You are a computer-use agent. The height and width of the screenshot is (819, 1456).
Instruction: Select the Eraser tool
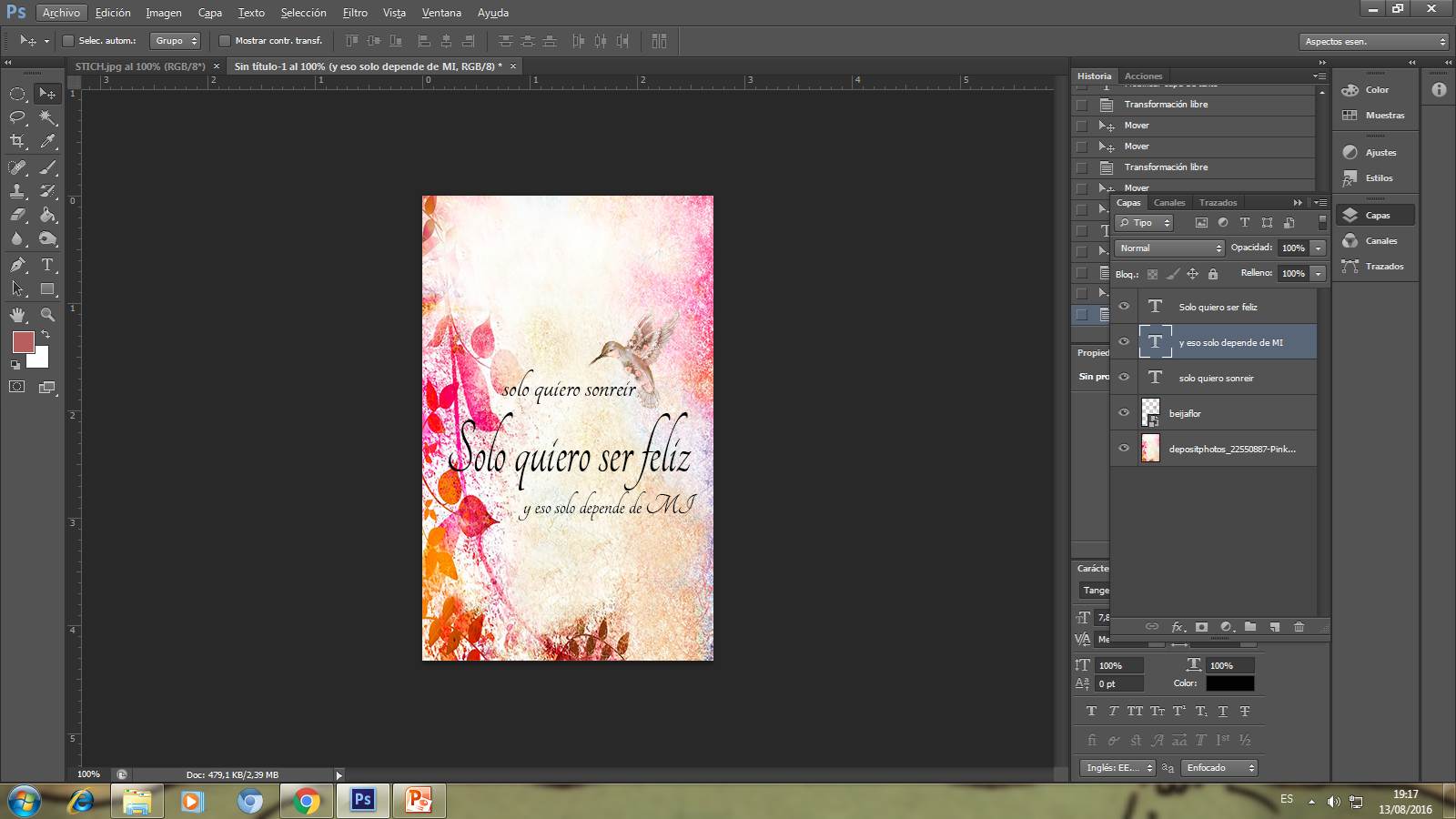click(17, 215)
